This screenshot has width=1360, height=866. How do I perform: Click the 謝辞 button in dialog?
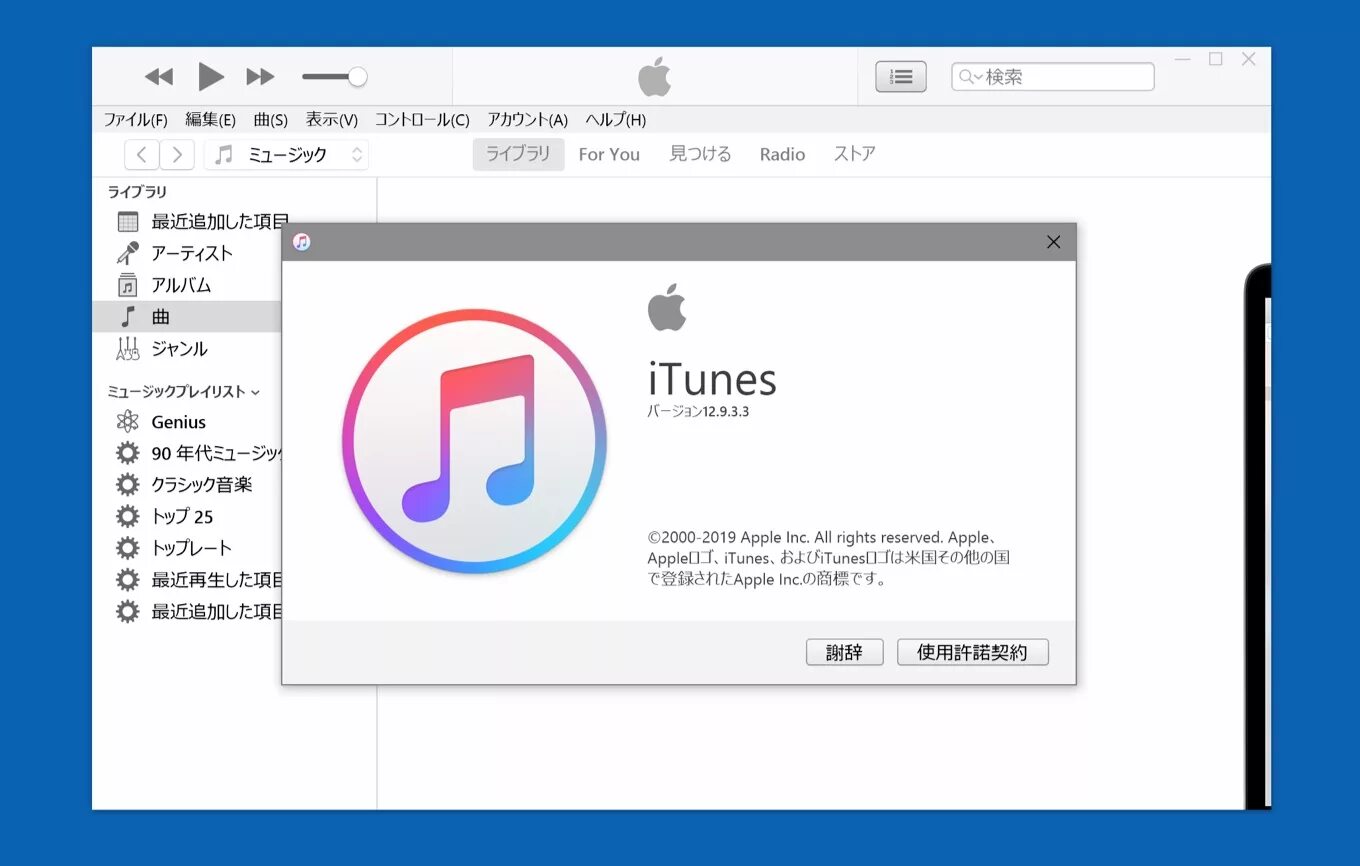coord(845,652)
